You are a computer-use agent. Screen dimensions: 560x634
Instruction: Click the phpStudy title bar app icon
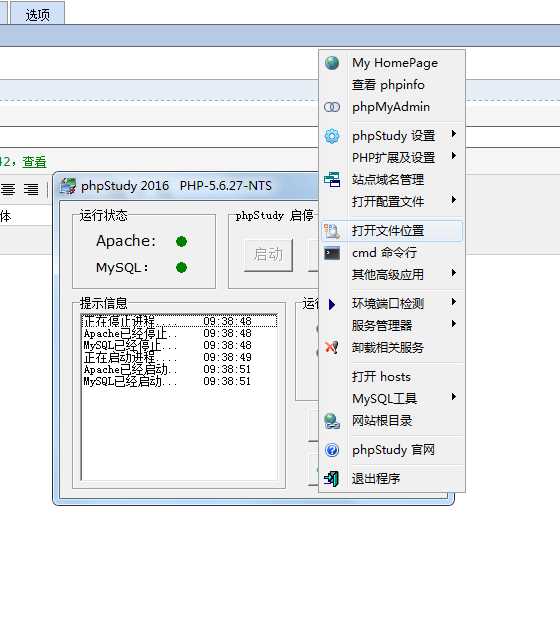click(68, 186)
